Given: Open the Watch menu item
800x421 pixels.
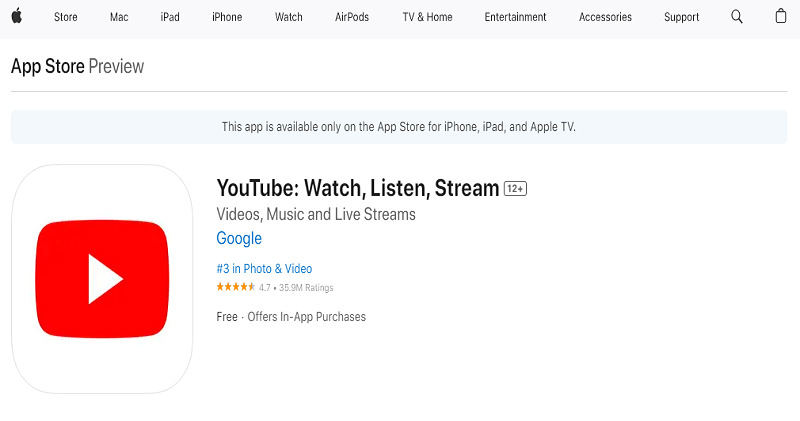Looking at the screenshot, I should 289,17.
